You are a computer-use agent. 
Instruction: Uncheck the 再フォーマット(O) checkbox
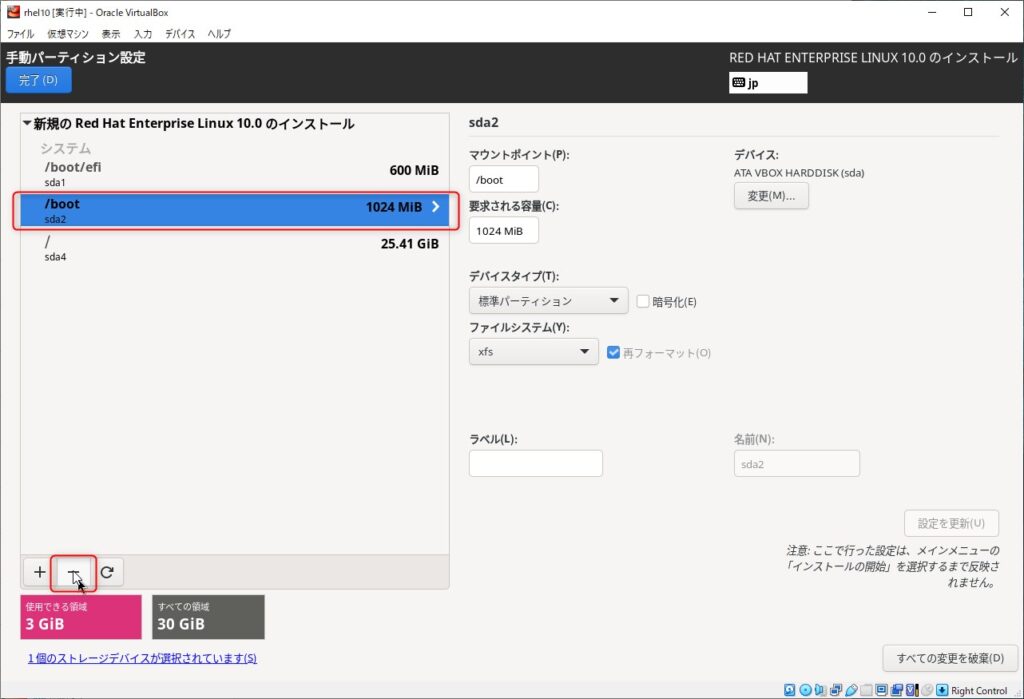(614, 352)
